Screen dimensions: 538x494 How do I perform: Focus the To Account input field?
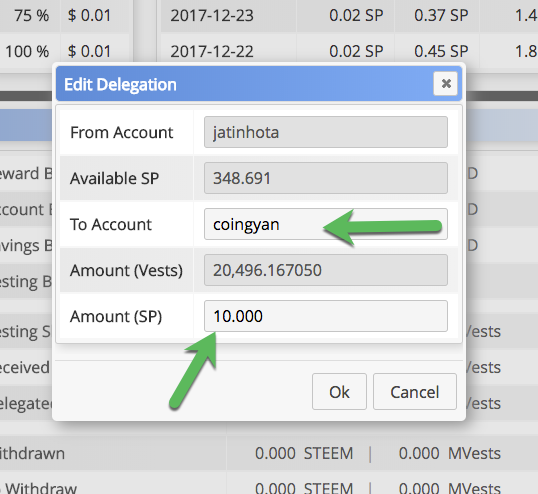[x=326, y=224]
